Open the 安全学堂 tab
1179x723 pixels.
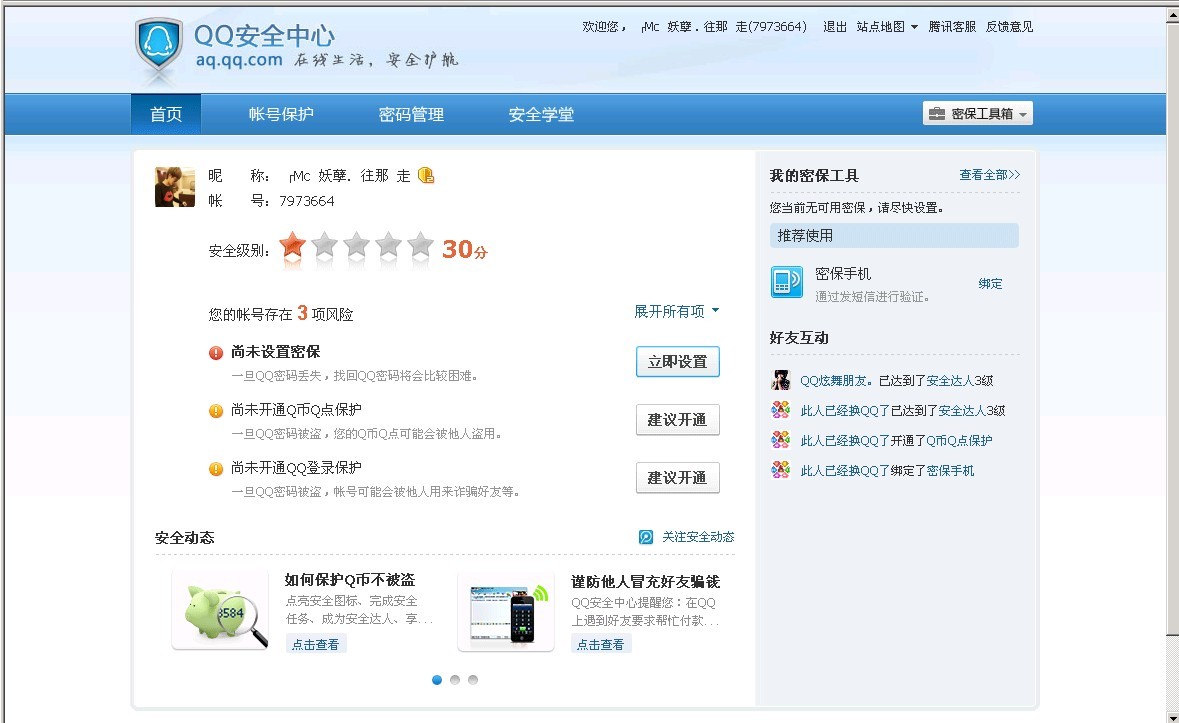click(x=541, y=114)
